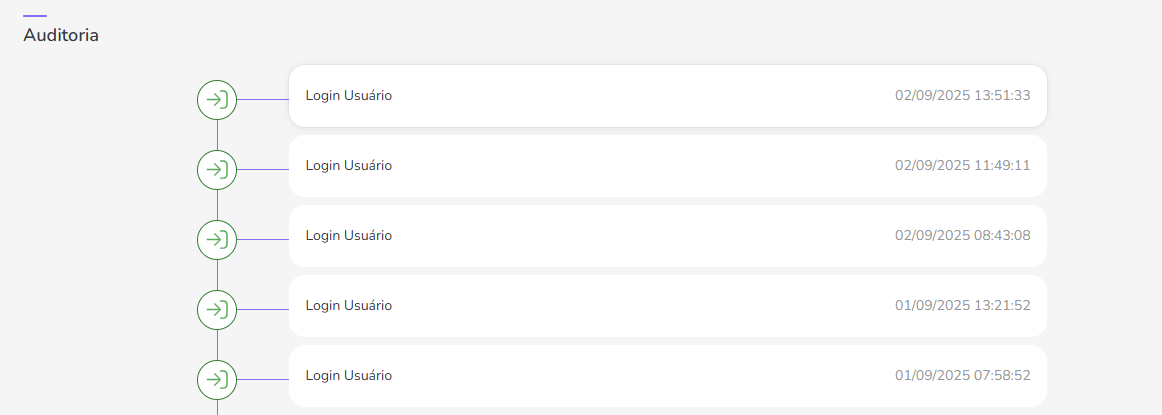Select timestamp 02/09/2025 08:43:08
The width and height of the screenshot is (1162, 415).
click(962, 236)
